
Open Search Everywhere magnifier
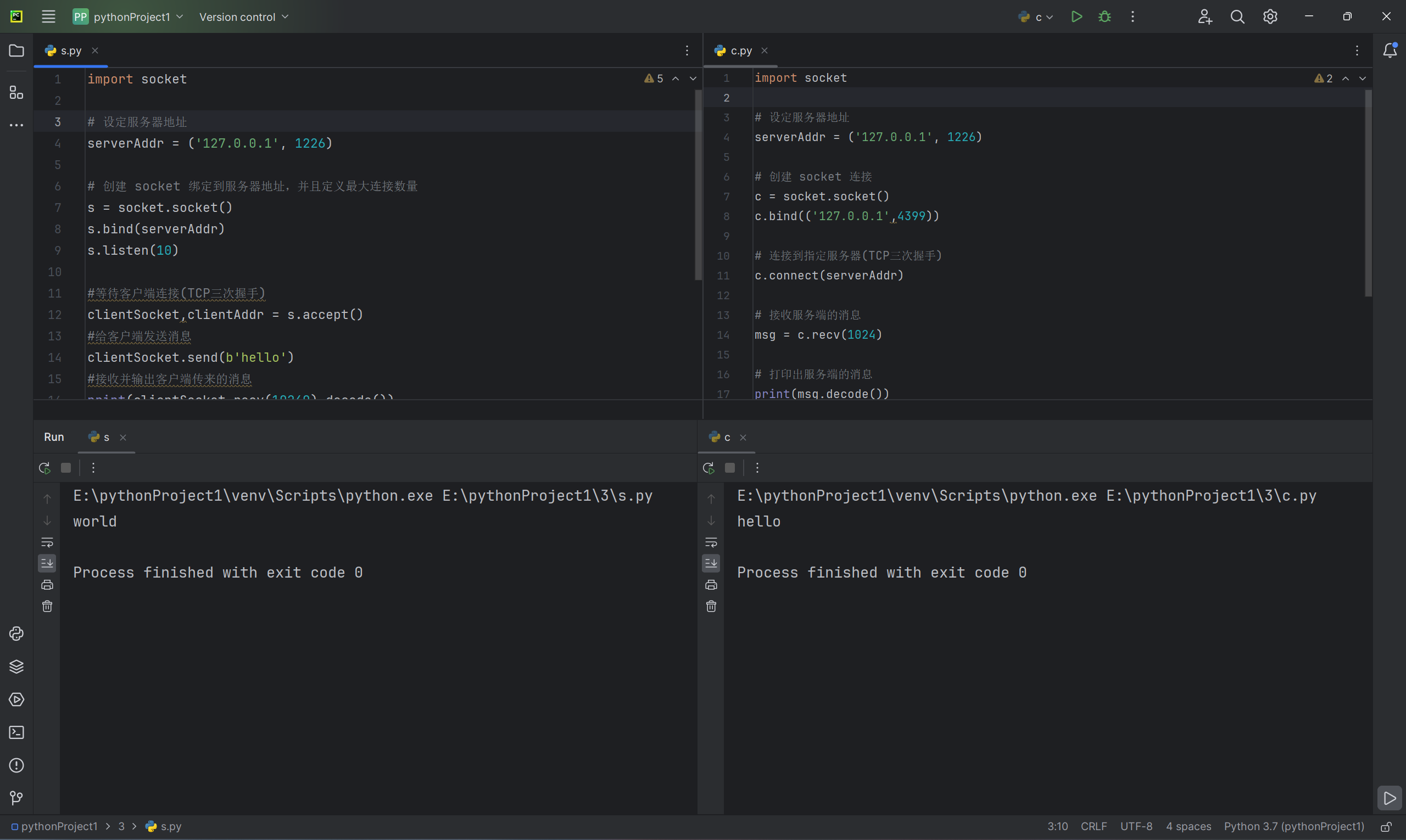coord(1237,17)
